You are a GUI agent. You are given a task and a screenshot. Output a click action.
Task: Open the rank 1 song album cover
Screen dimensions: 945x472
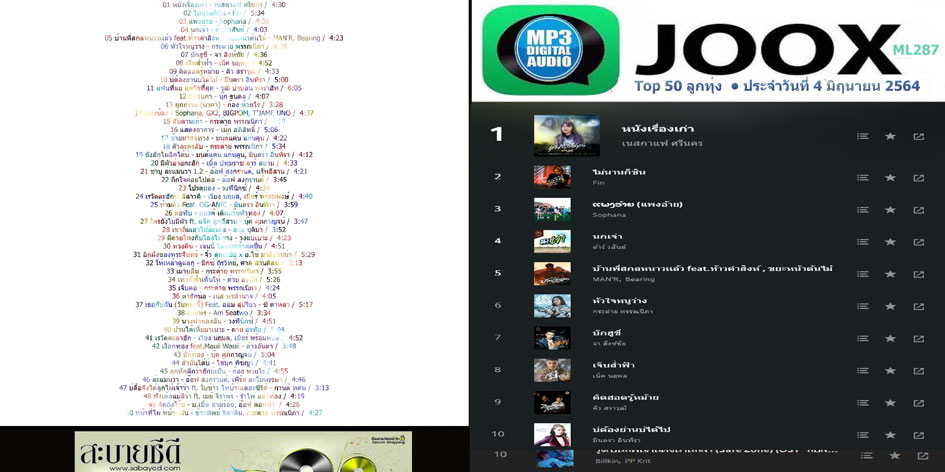click(x=567, y=136)
